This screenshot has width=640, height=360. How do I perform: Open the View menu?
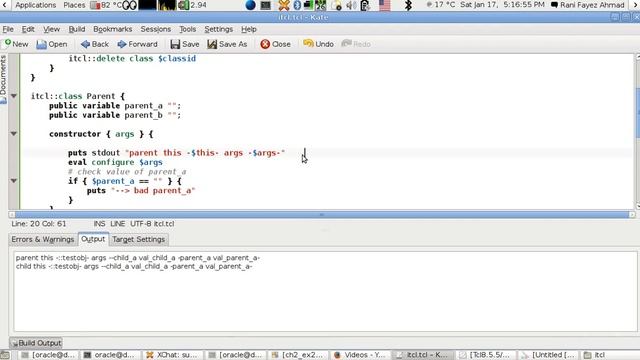click(x=51, y=29)
